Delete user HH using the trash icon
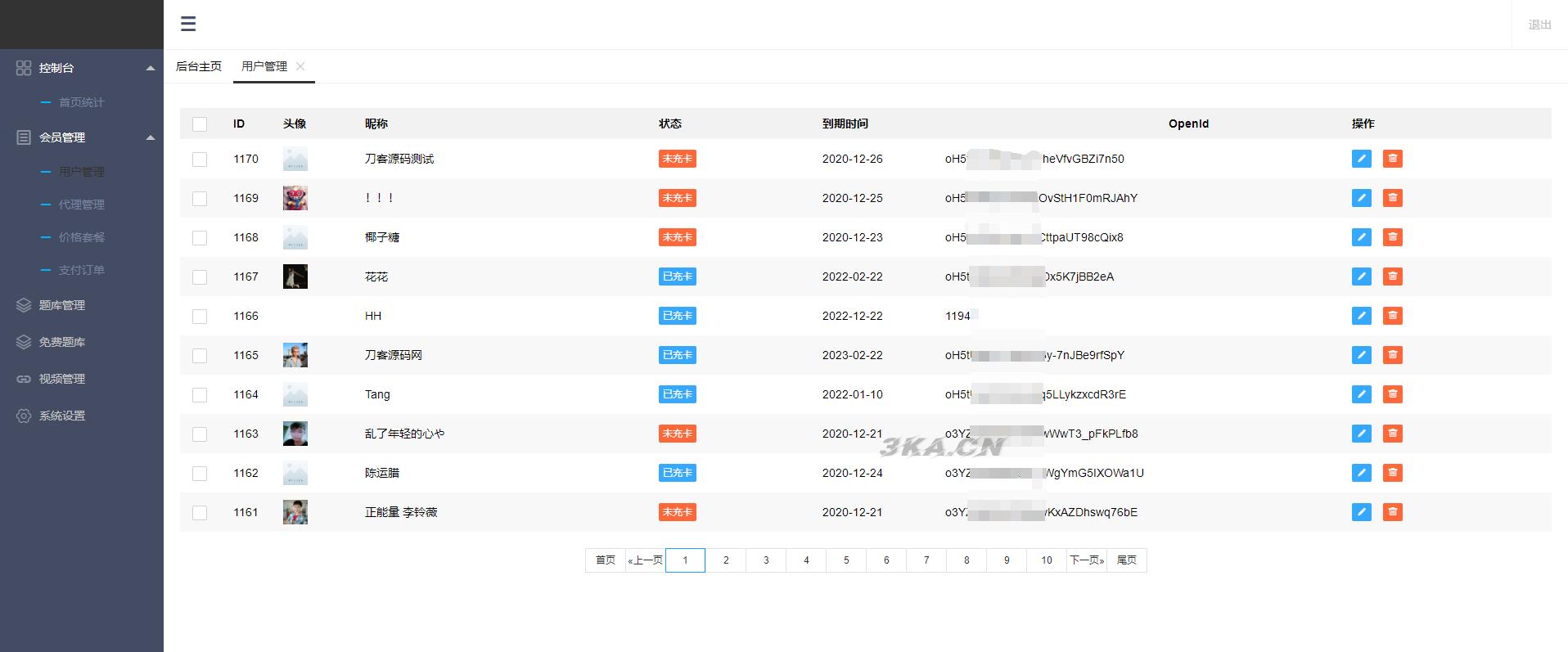1568x652 pixels. point(1392,316)
